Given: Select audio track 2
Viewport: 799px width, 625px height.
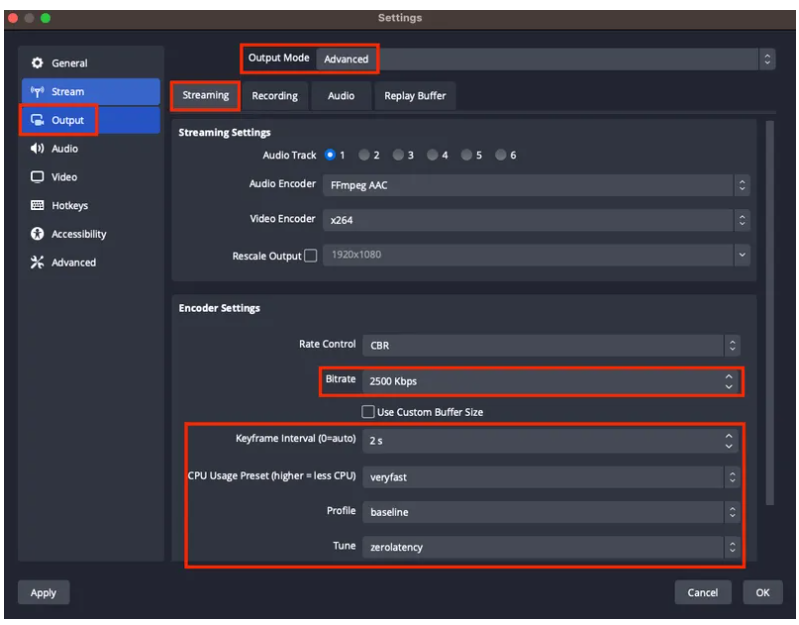Looking at the screenshot, I should (x=364, y=155).
